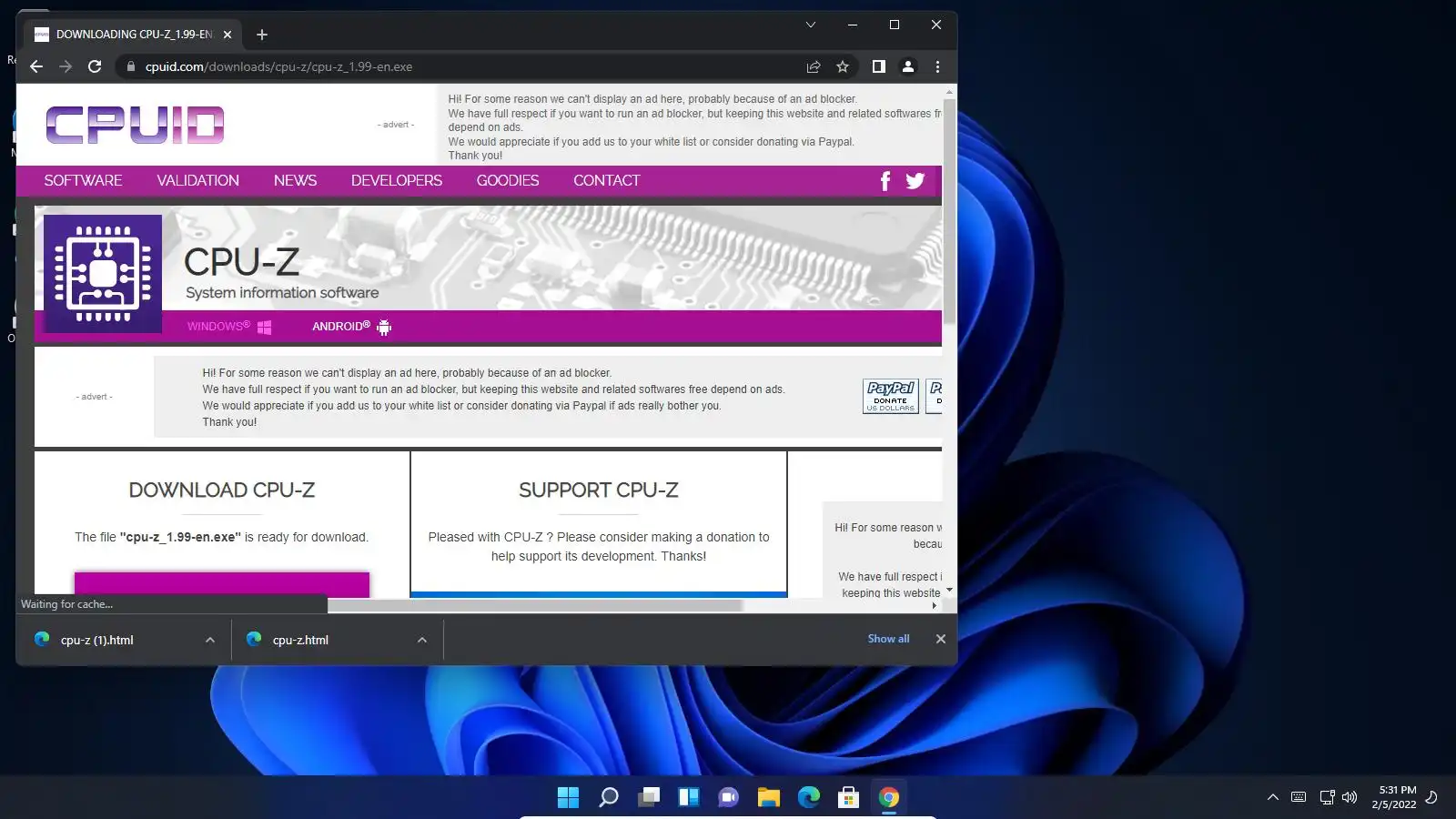Viewport: 1456px width, 819px height.
Task: Open the tab search dropdown arrow
Action: 810,25
